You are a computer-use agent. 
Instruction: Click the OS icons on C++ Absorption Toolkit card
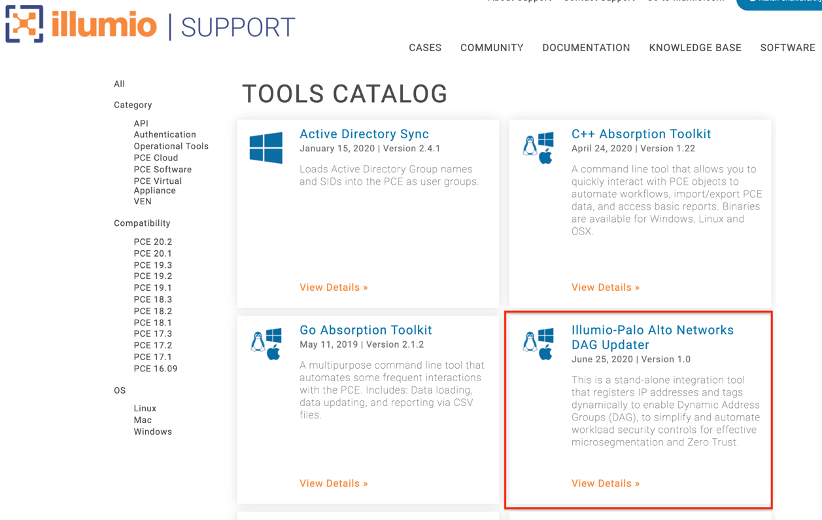click(x=538, y=148)
